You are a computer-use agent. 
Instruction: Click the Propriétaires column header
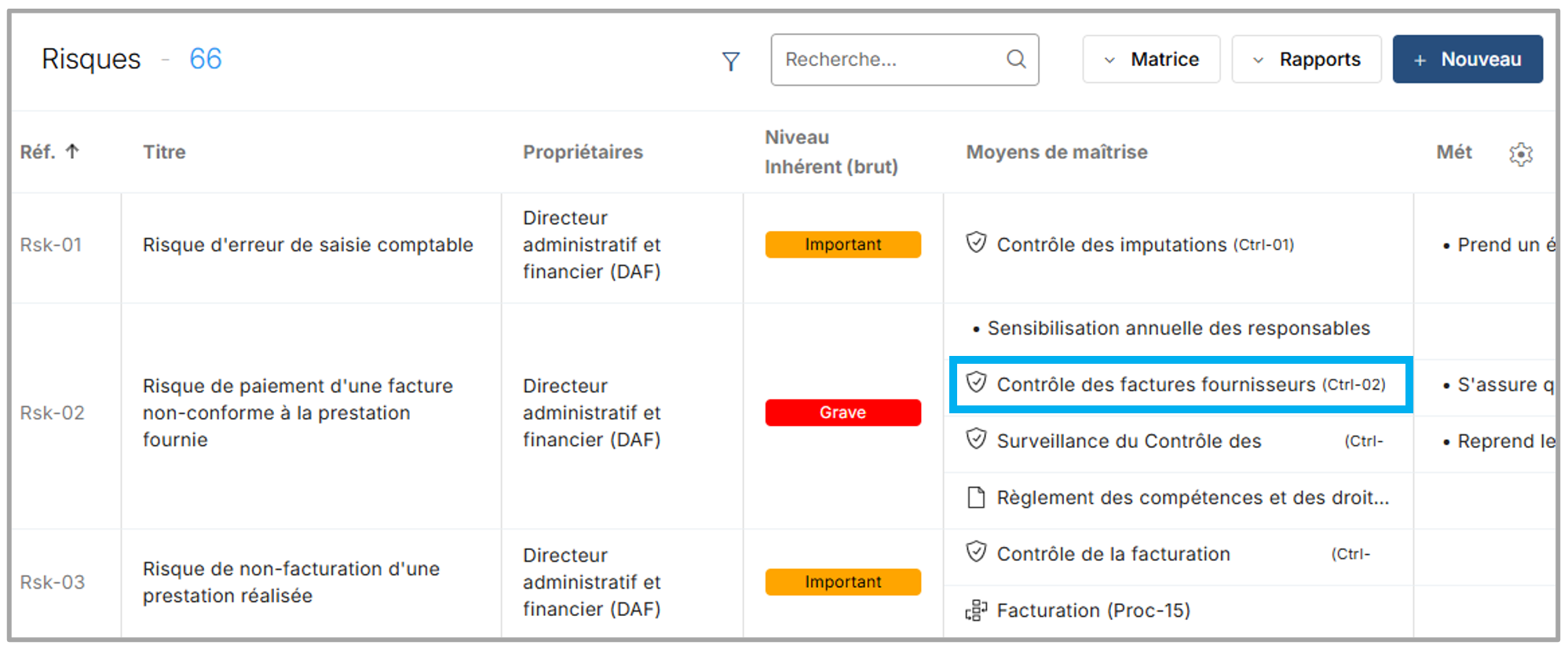point(583,152)
